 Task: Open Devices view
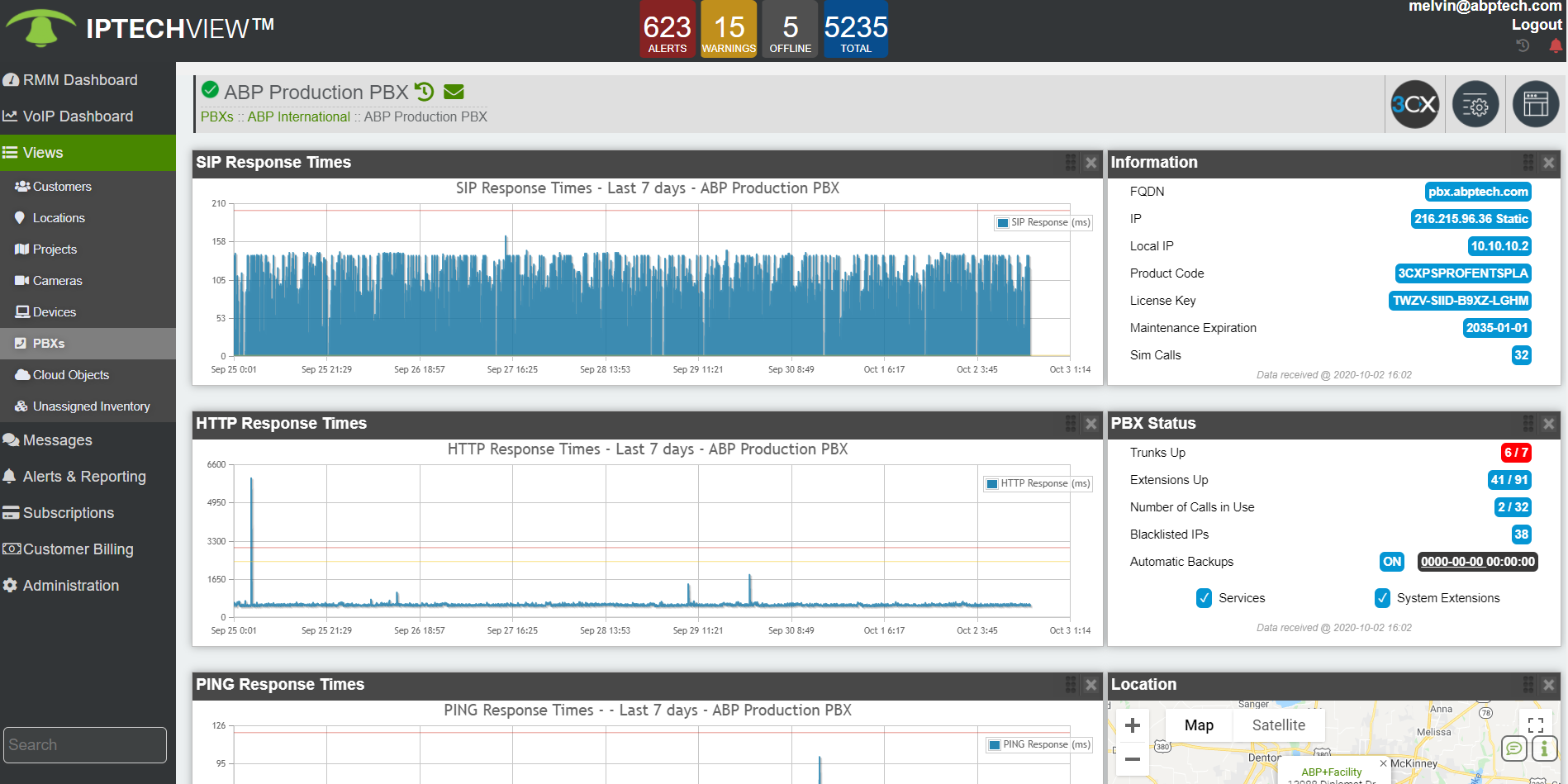(88, 312)
